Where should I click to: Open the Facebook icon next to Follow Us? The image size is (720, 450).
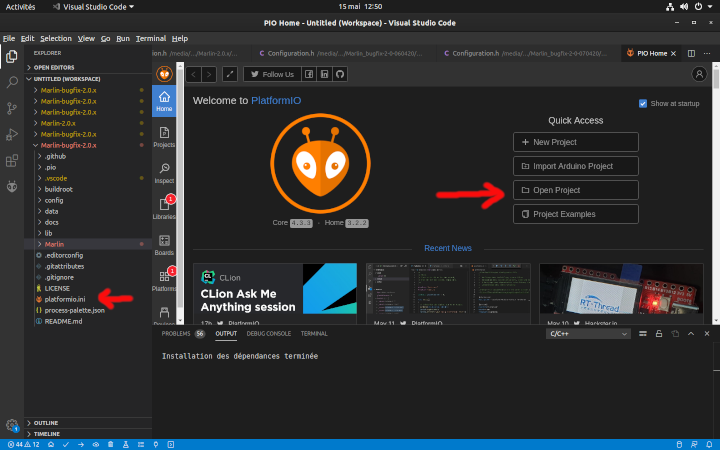309,74
